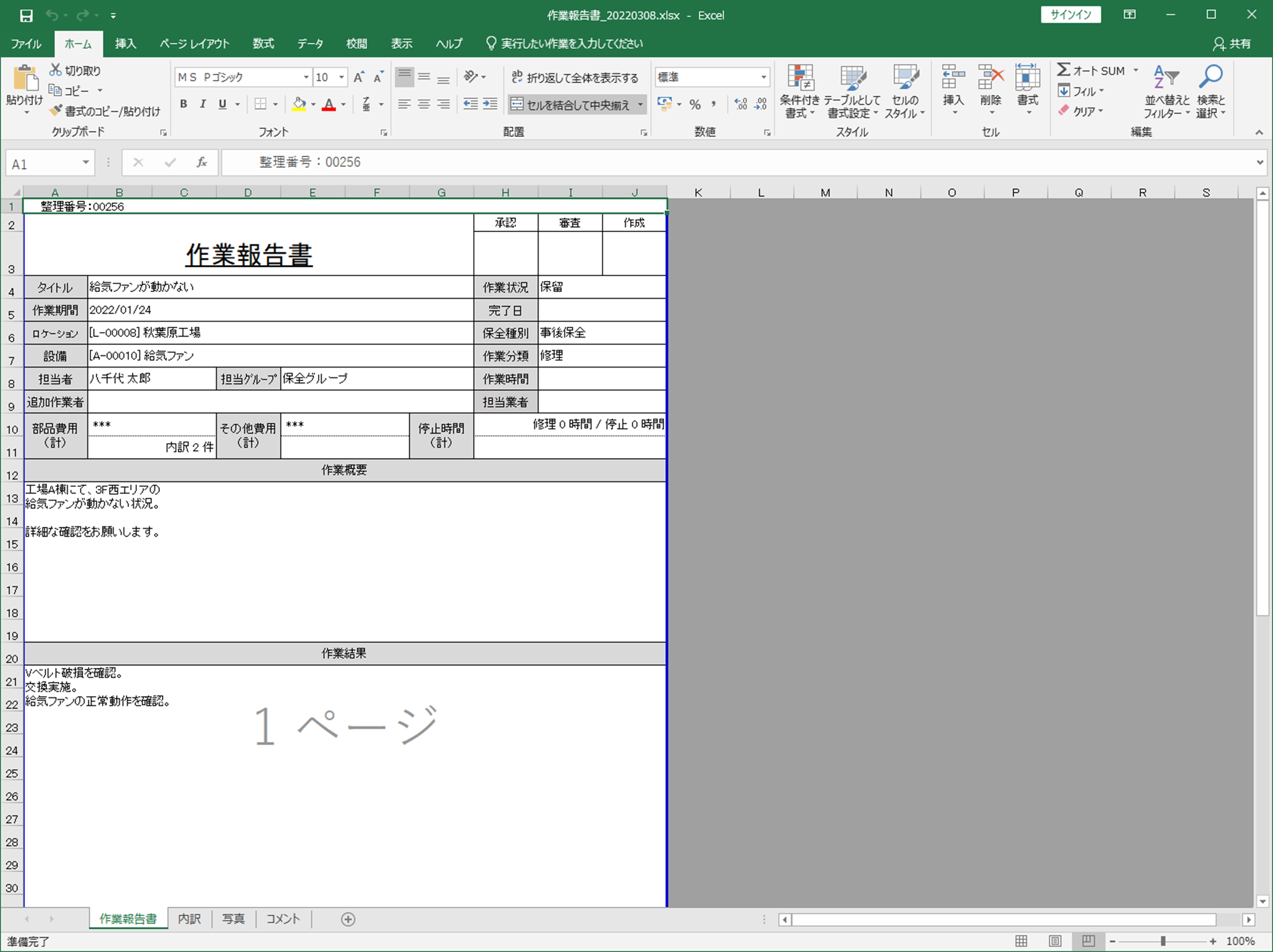Click the increase font size icon
The height and width of the screenshot is (952, 1273).
coord(359,77)
